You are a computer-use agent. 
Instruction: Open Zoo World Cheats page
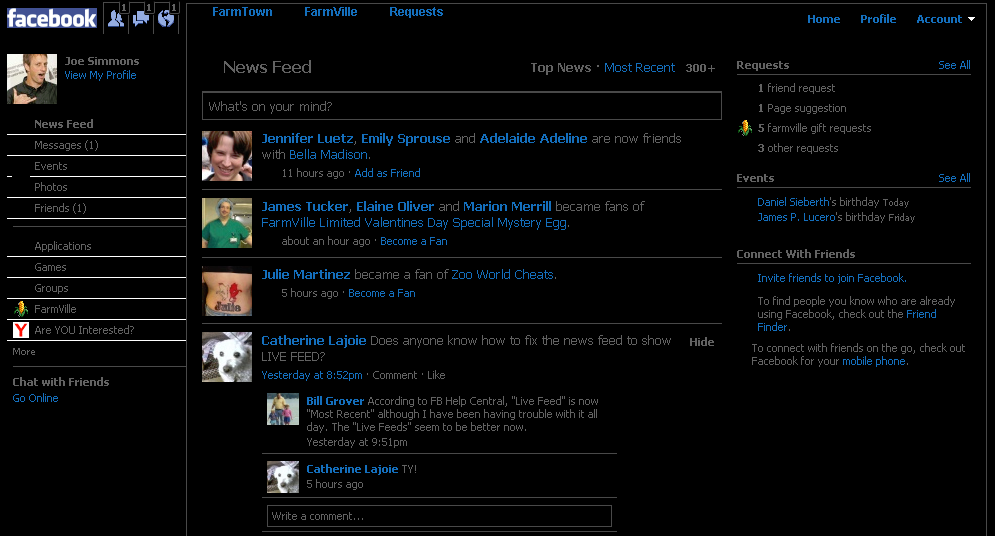[503, 275]
